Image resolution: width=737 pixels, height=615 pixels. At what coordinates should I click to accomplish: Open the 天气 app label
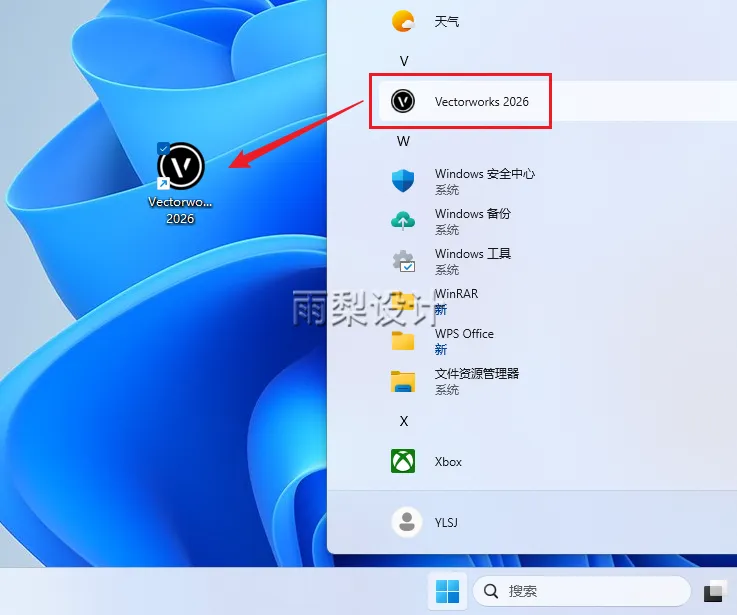pyautogui.click(x=447, y=22)
